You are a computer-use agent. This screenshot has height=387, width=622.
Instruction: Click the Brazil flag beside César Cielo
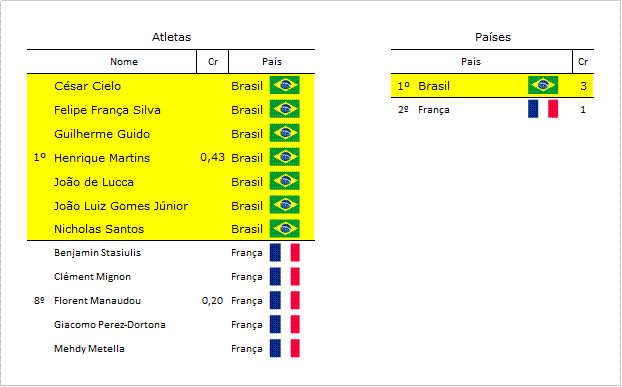[284, 85]
